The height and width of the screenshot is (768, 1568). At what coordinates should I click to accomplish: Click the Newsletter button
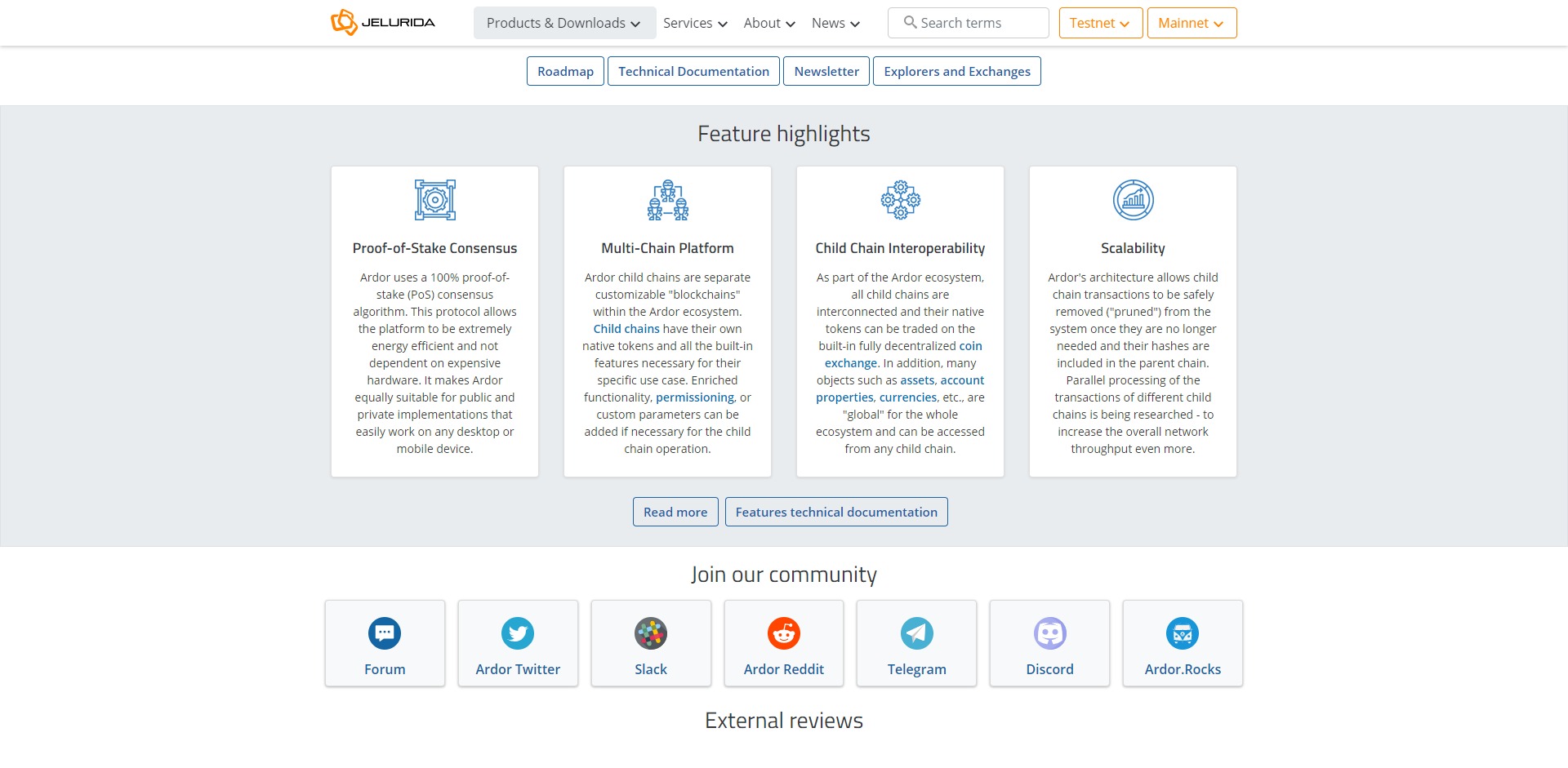point(826,71)
